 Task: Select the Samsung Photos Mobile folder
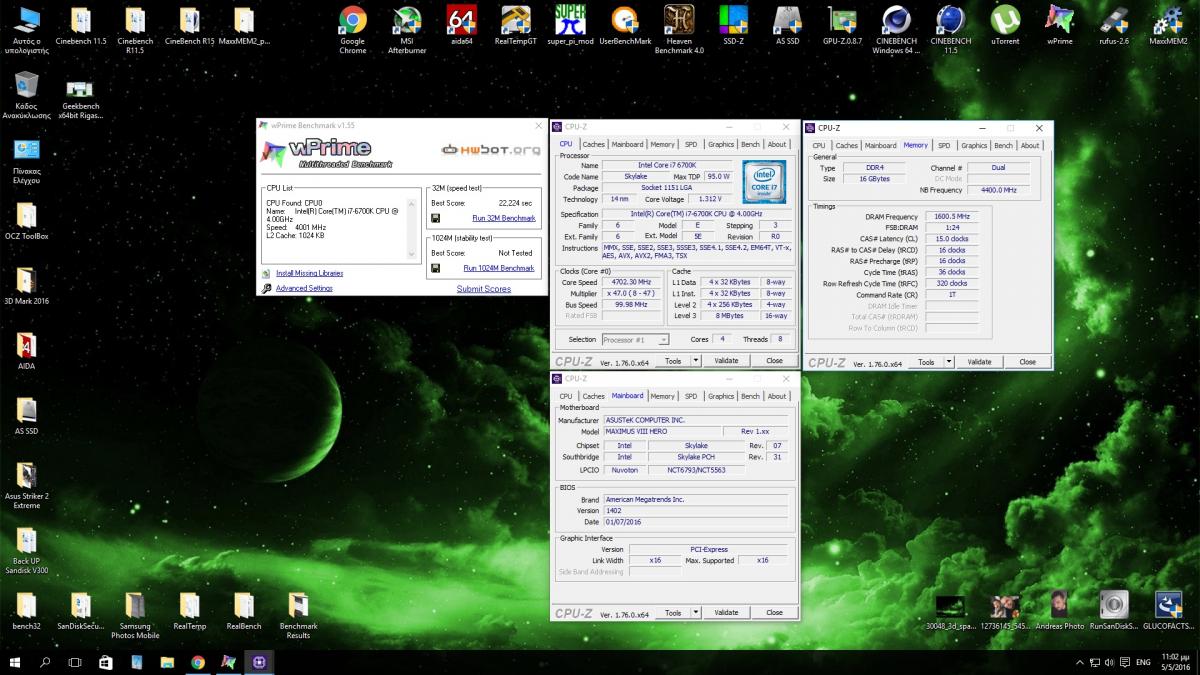(135, 615)
